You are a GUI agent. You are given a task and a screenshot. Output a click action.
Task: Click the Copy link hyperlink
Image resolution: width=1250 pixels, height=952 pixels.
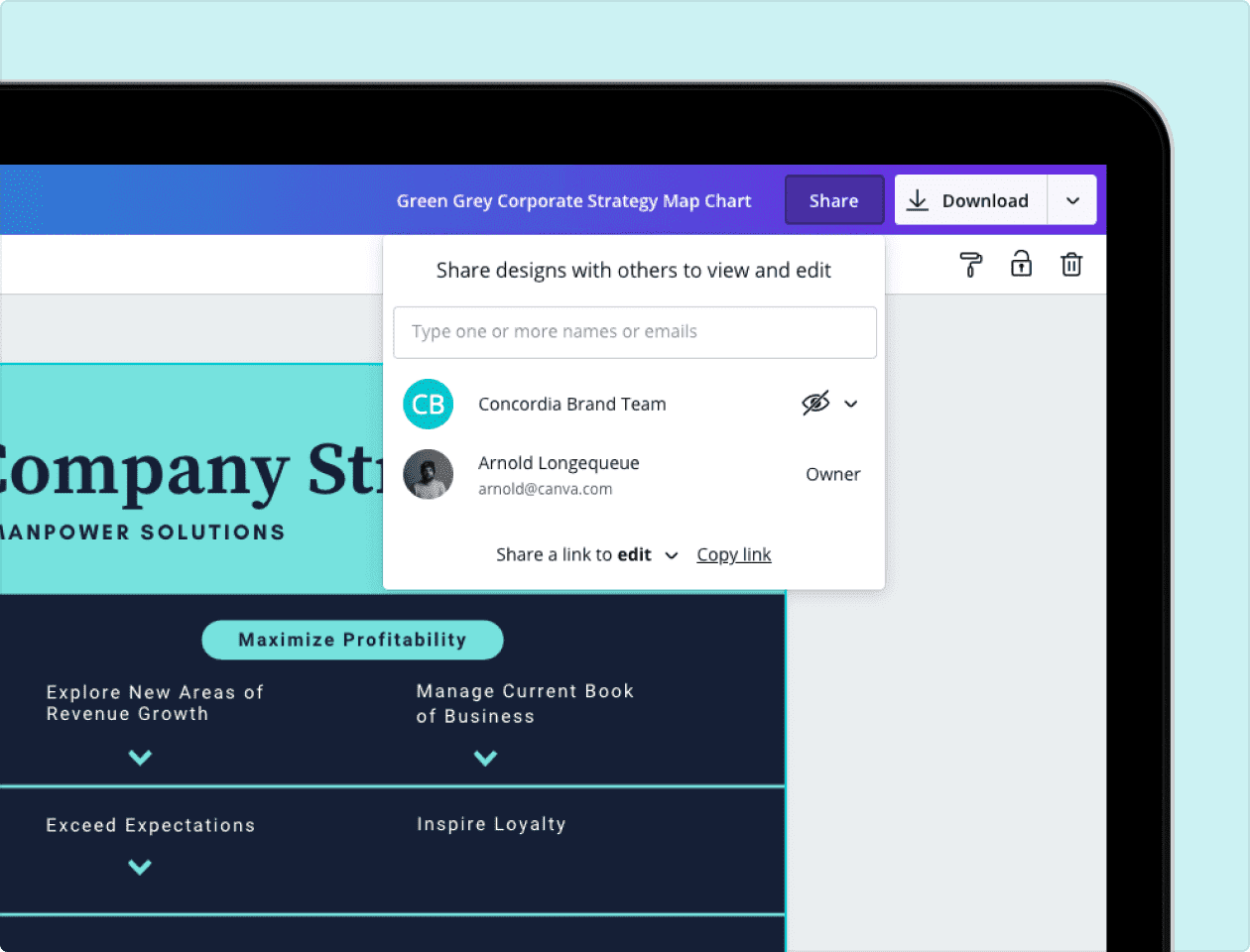(733, 555)
